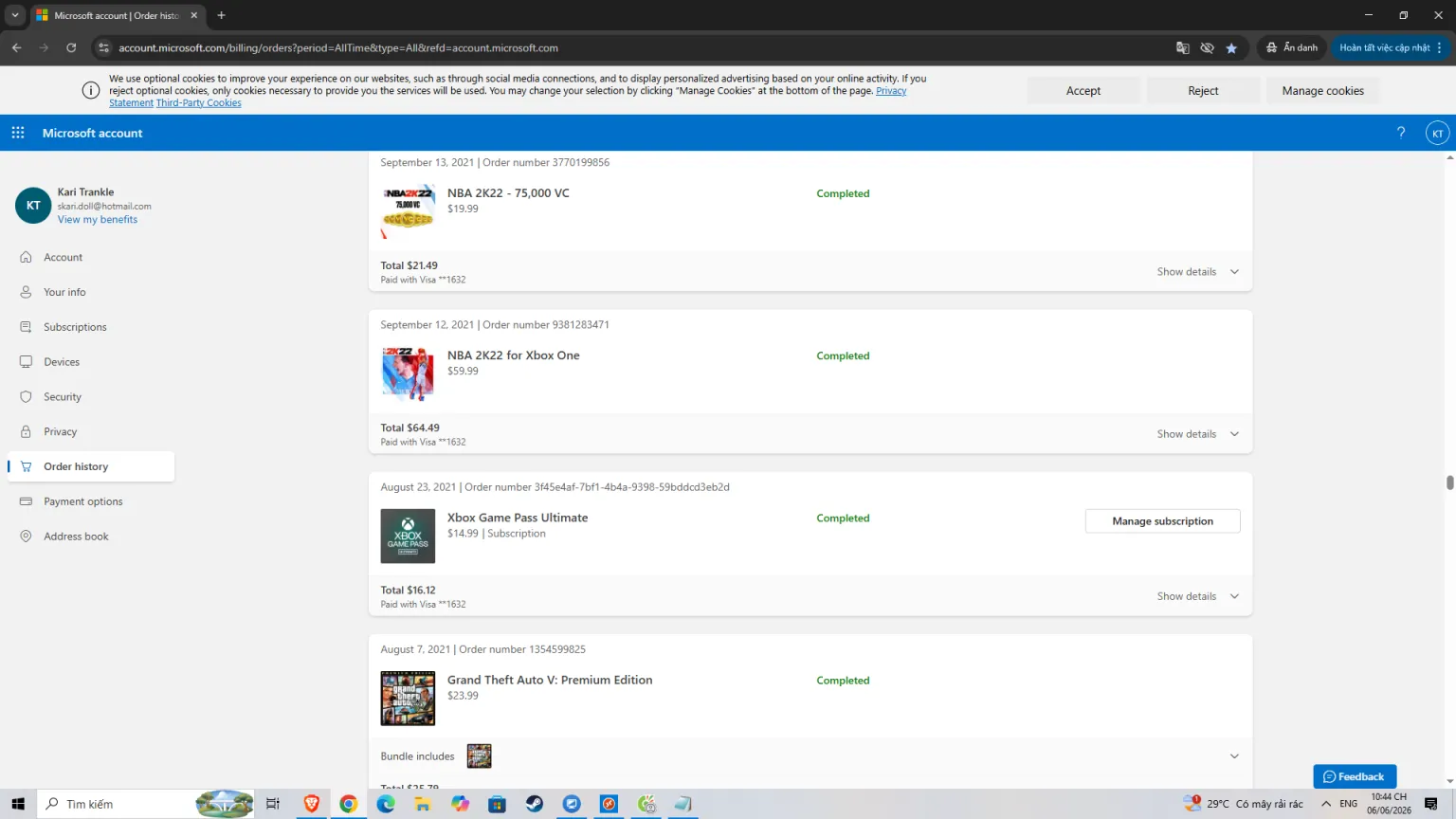Go back to the previous page
1456x819 pixels.
(x=17, y=47)
